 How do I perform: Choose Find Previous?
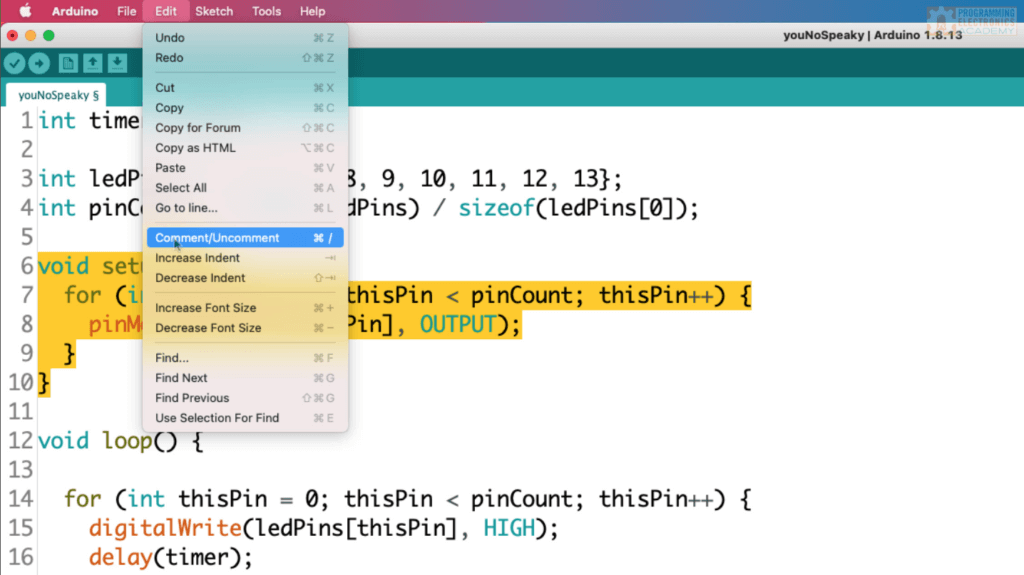point(245,398)
